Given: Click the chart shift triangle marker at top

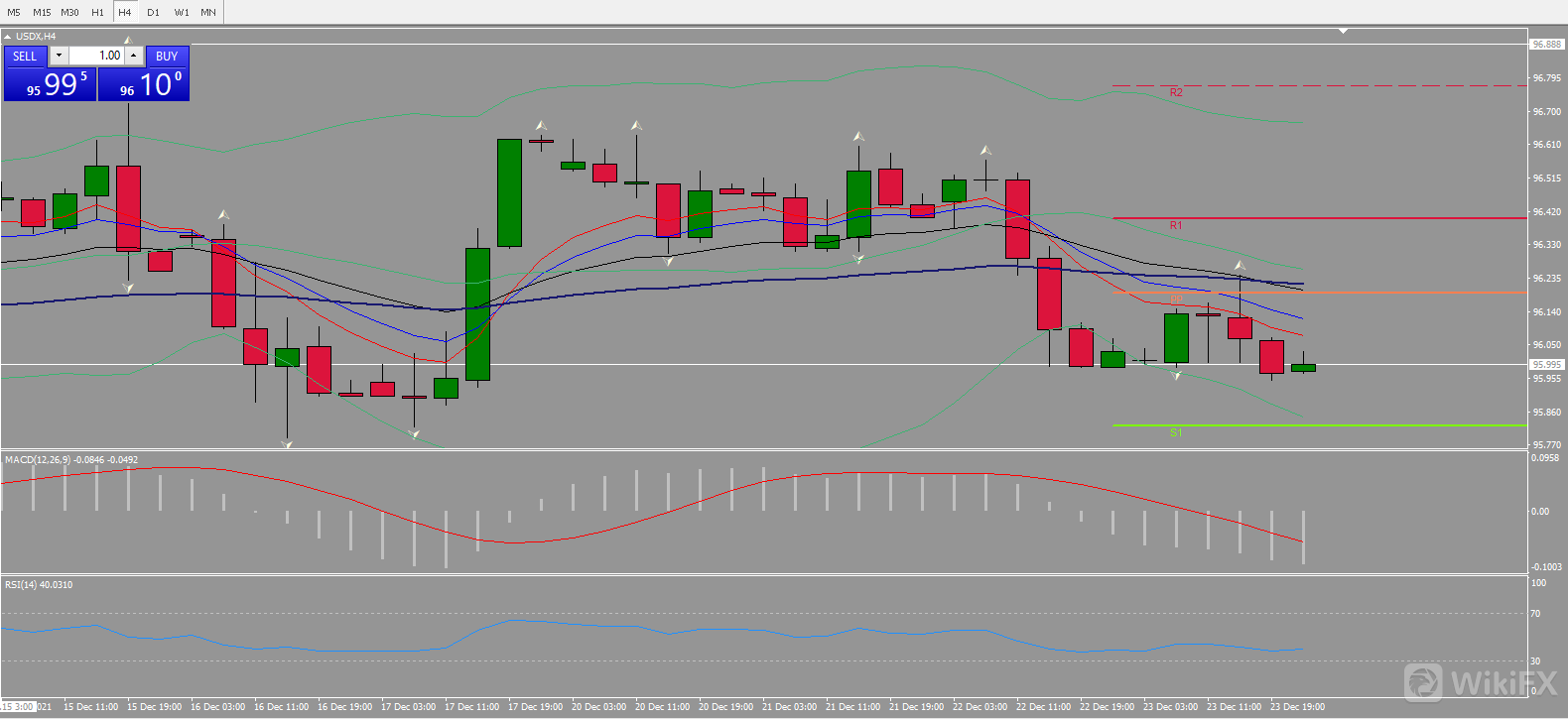Looking at the screenshot, I should click(1343, 31).
